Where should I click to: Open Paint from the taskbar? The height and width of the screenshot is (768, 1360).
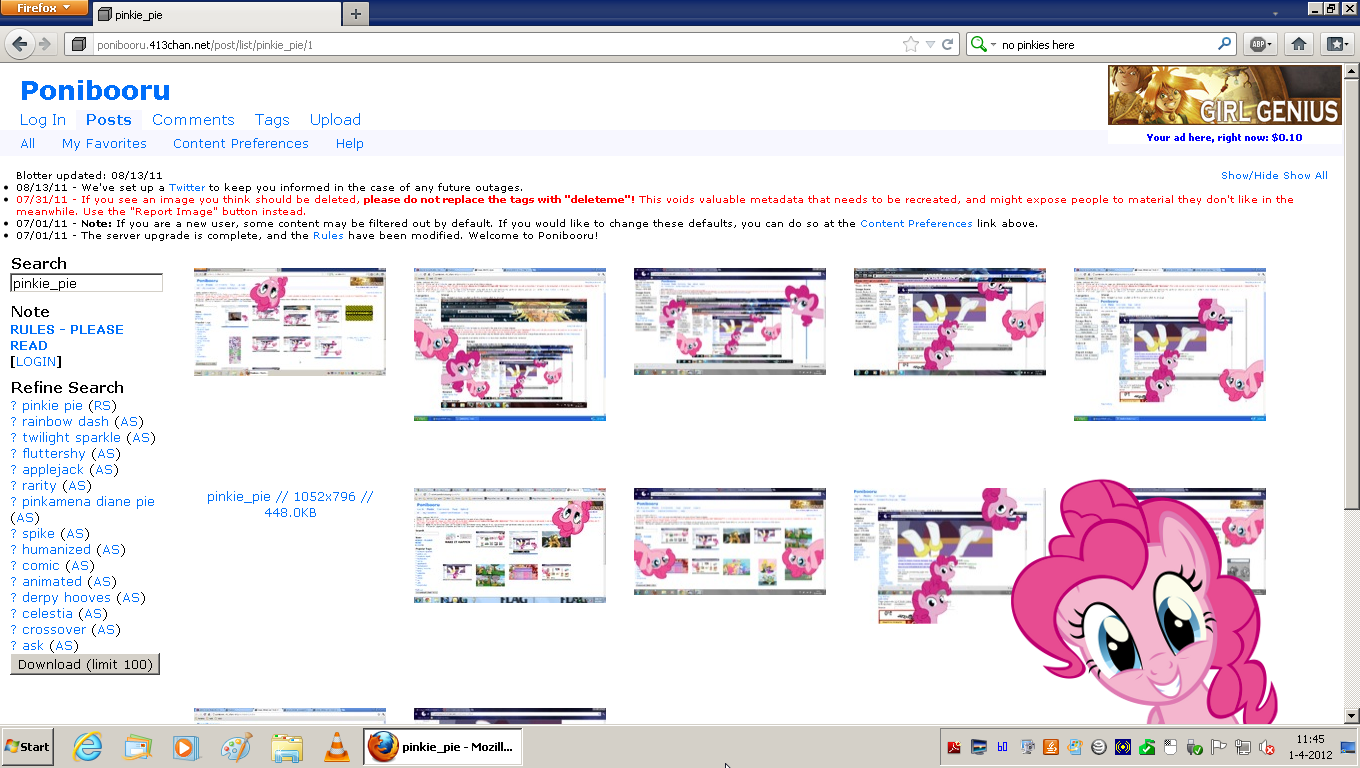(236, 747)
